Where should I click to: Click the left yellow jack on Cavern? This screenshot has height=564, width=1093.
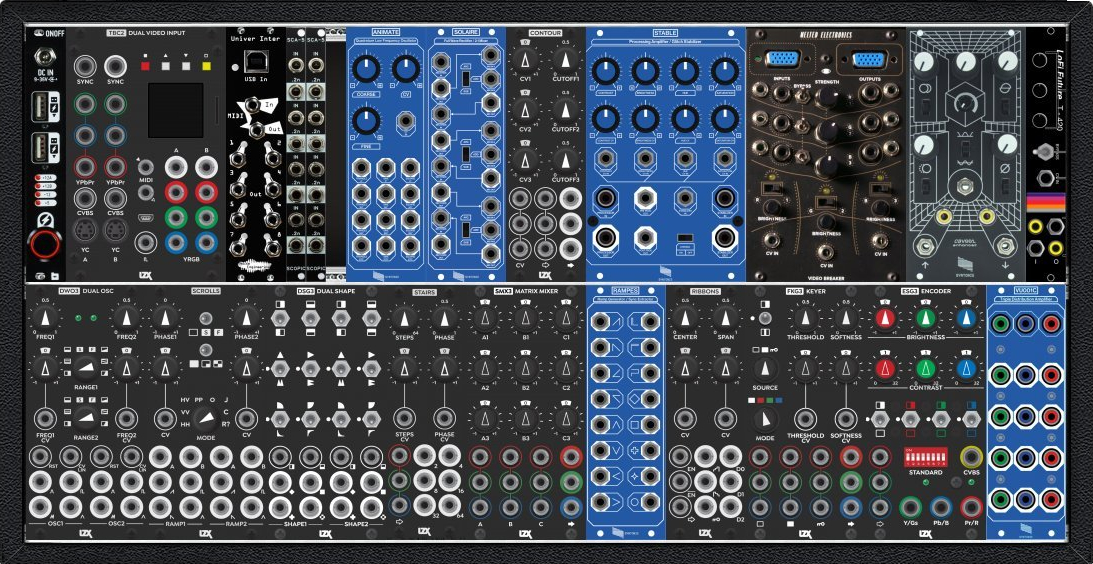coord(944,217)
